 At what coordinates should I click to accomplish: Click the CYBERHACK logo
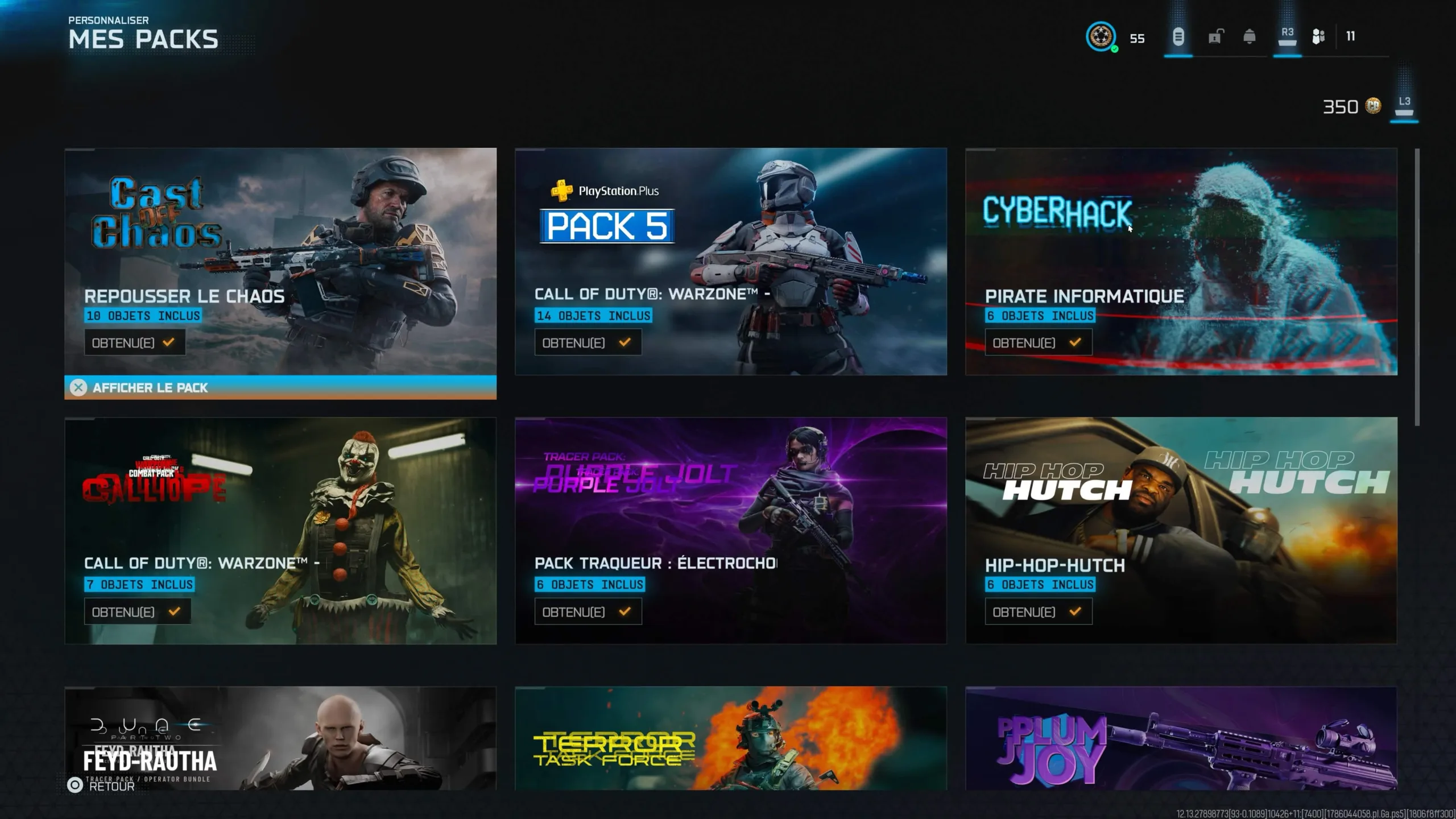[x=1057, y=212]
